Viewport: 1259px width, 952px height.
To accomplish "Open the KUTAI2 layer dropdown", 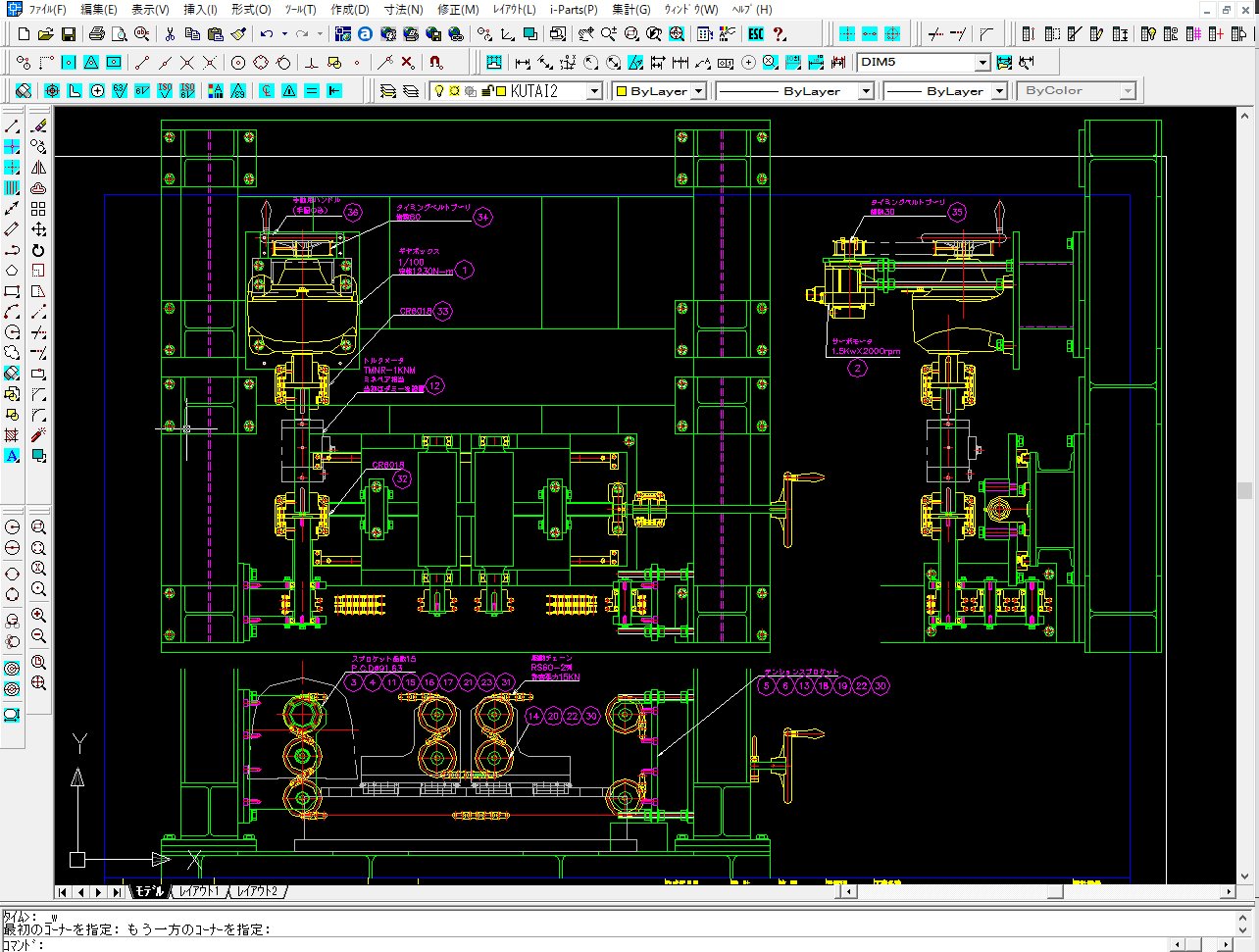I will tap(594, 91).
